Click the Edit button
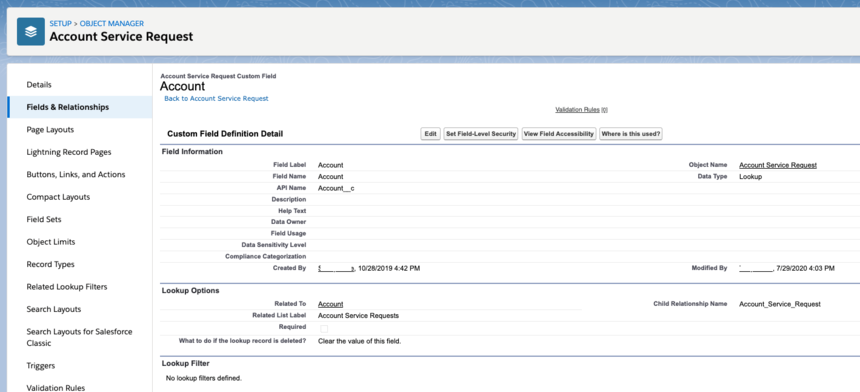This screenshot has height=392, width=860. tap(431, 134)
